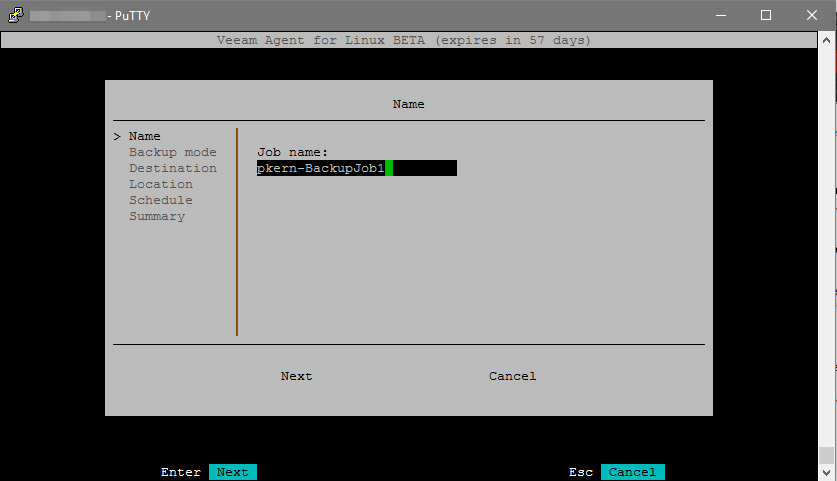
Task: Select the Destination wizard step
Action: (x=172, y=168)
